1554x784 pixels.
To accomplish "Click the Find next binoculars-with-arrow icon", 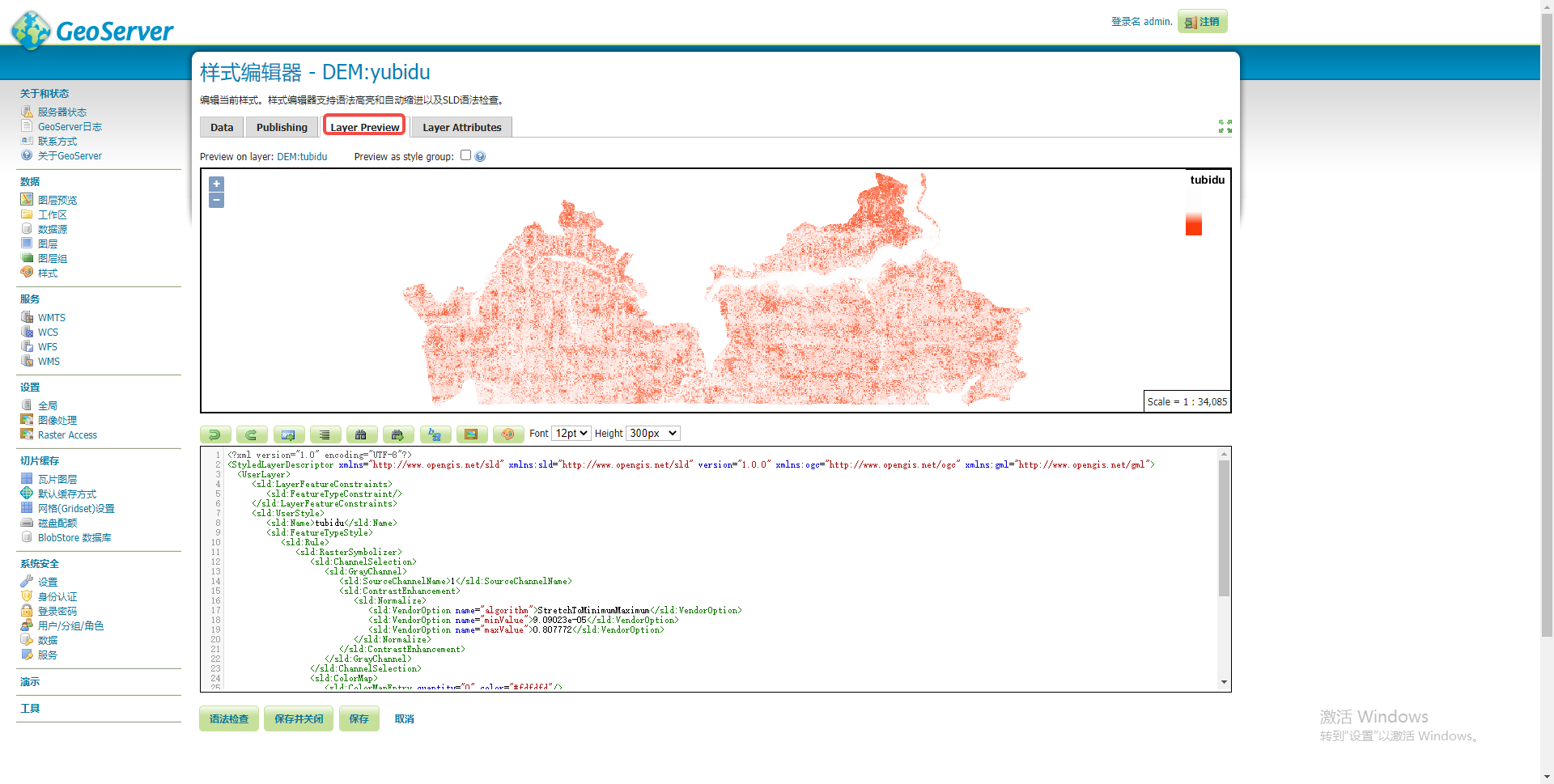I will 398,434.
